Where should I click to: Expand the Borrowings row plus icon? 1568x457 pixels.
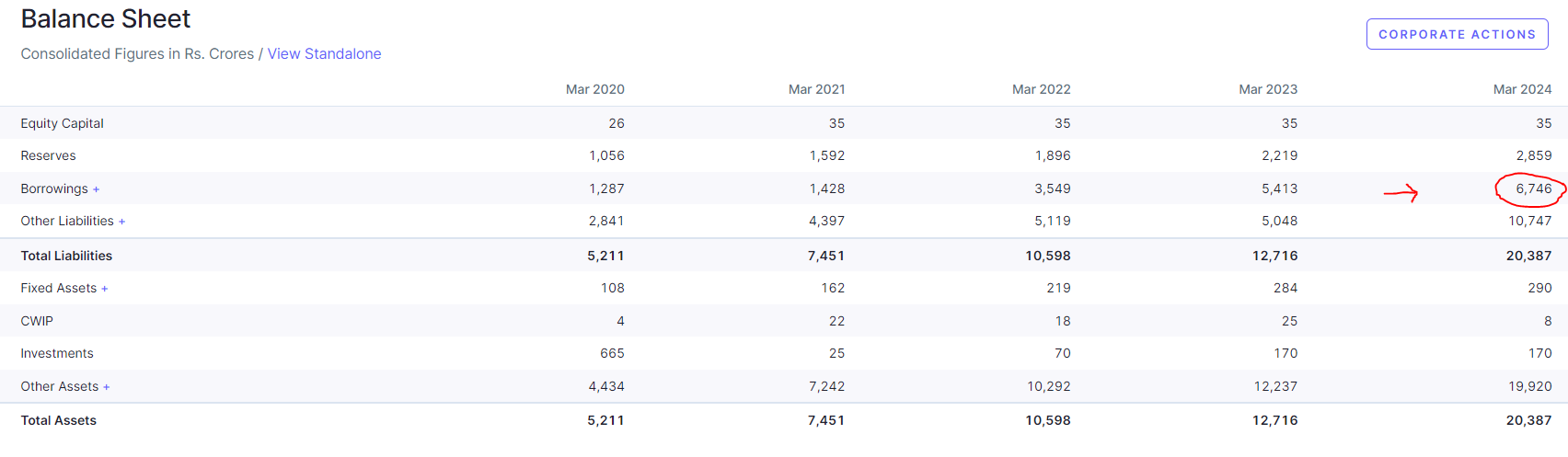coord(96,189)
